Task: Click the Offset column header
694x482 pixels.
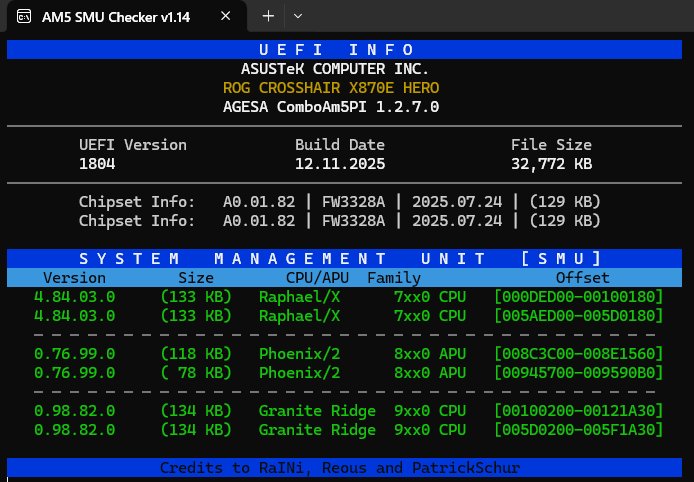Action: coord(581,278)
